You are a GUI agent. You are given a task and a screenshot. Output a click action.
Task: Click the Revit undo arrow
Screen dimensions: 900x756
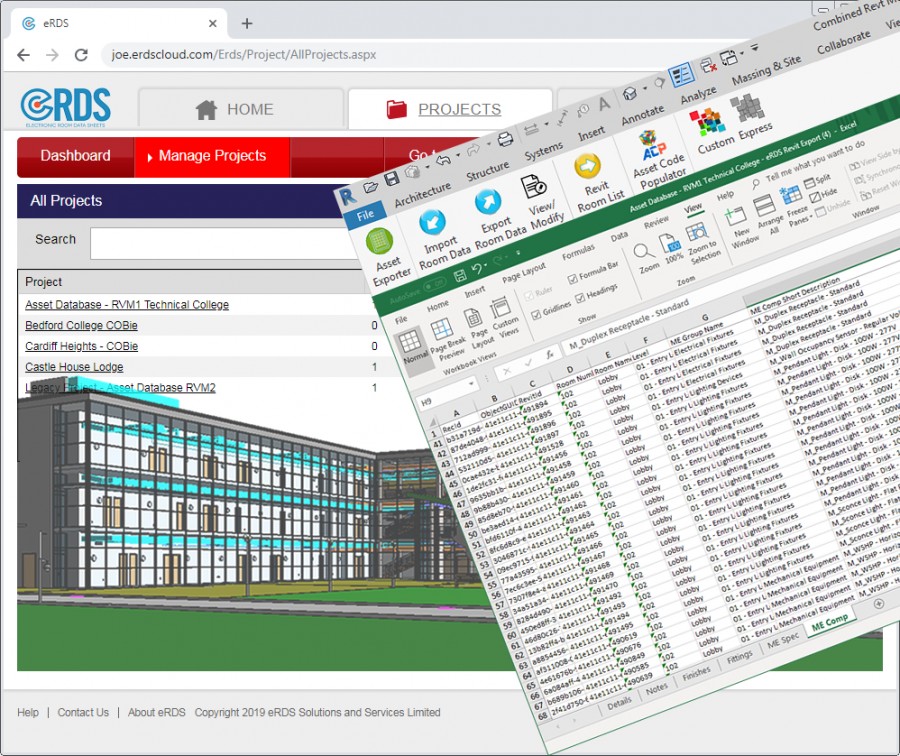[444, 159]
